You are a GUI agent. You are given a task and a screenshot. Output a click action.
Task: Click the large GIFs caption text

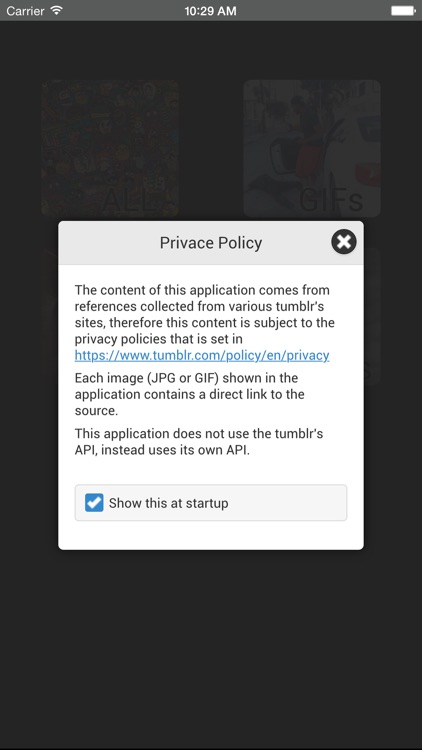(x=331, y=200)
